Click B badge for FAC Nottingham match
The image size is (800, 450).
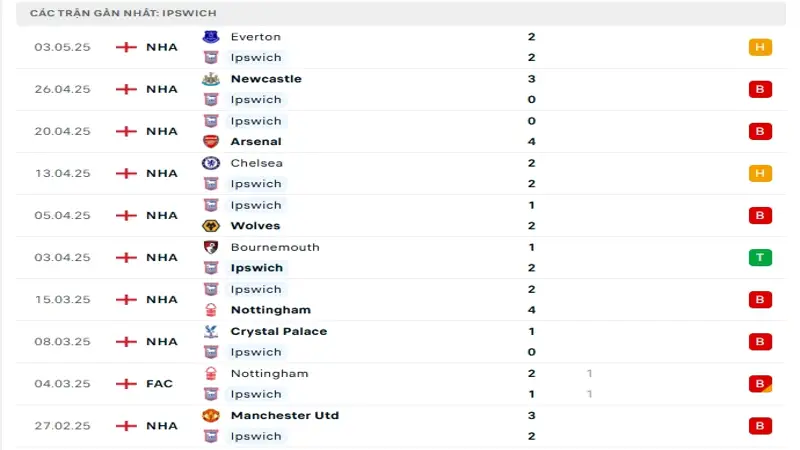coord(759,384)
